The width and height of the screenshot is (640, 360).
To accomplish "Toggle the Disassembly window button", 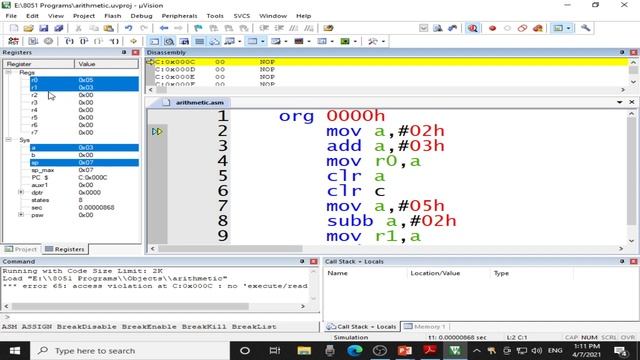I will tap(169, 41).
